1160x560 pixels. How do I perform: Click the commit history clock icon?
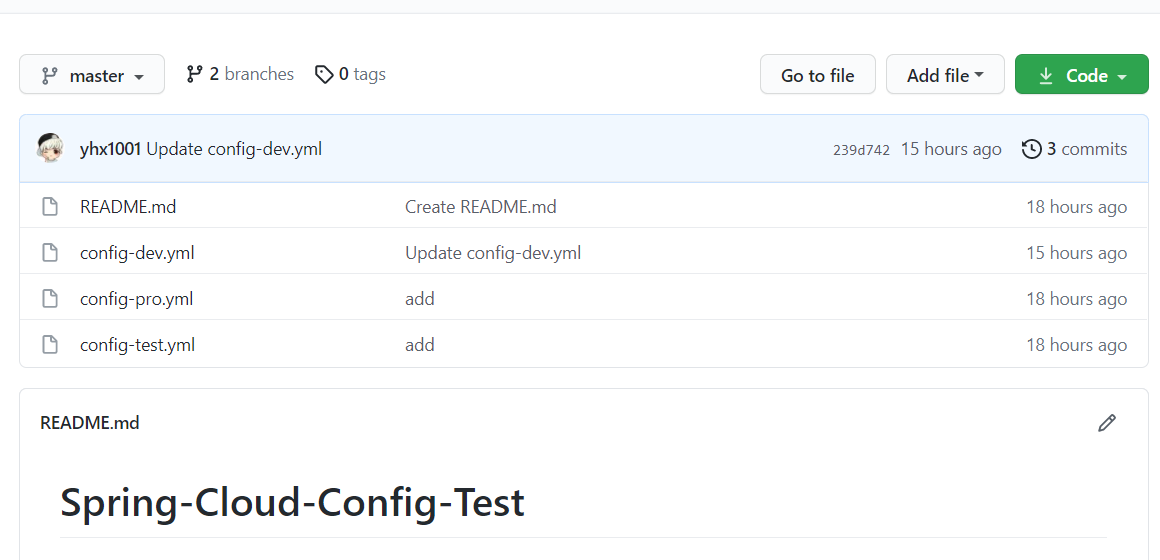coord(1031,149)
